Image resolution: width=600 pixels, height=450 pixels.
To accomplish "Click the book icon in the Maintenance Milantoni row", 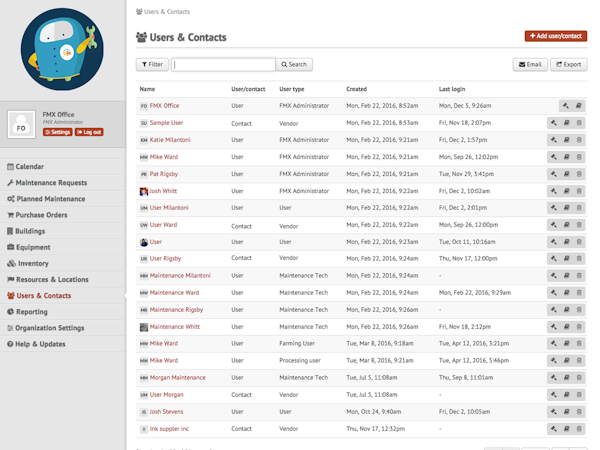I will pos(566,276).
